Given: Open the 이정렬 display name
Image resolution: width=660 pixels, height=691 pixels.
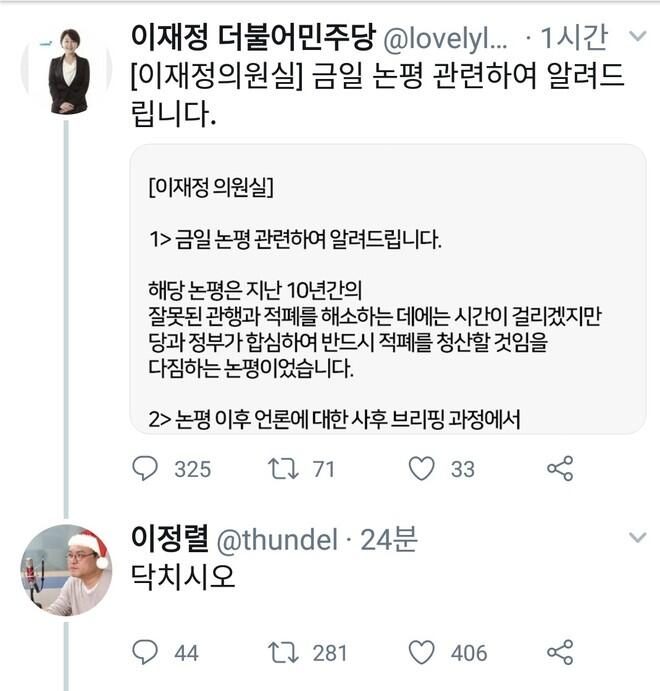Looking at the screenshot, I should pyautogui.click(x=170, y=540).
